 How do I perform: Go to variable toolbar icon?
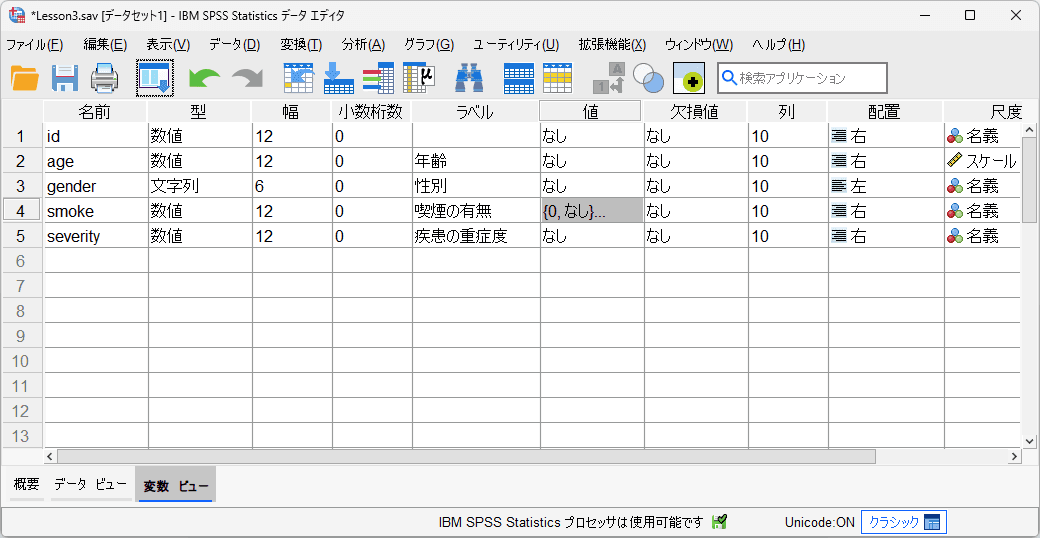(338, 78)
